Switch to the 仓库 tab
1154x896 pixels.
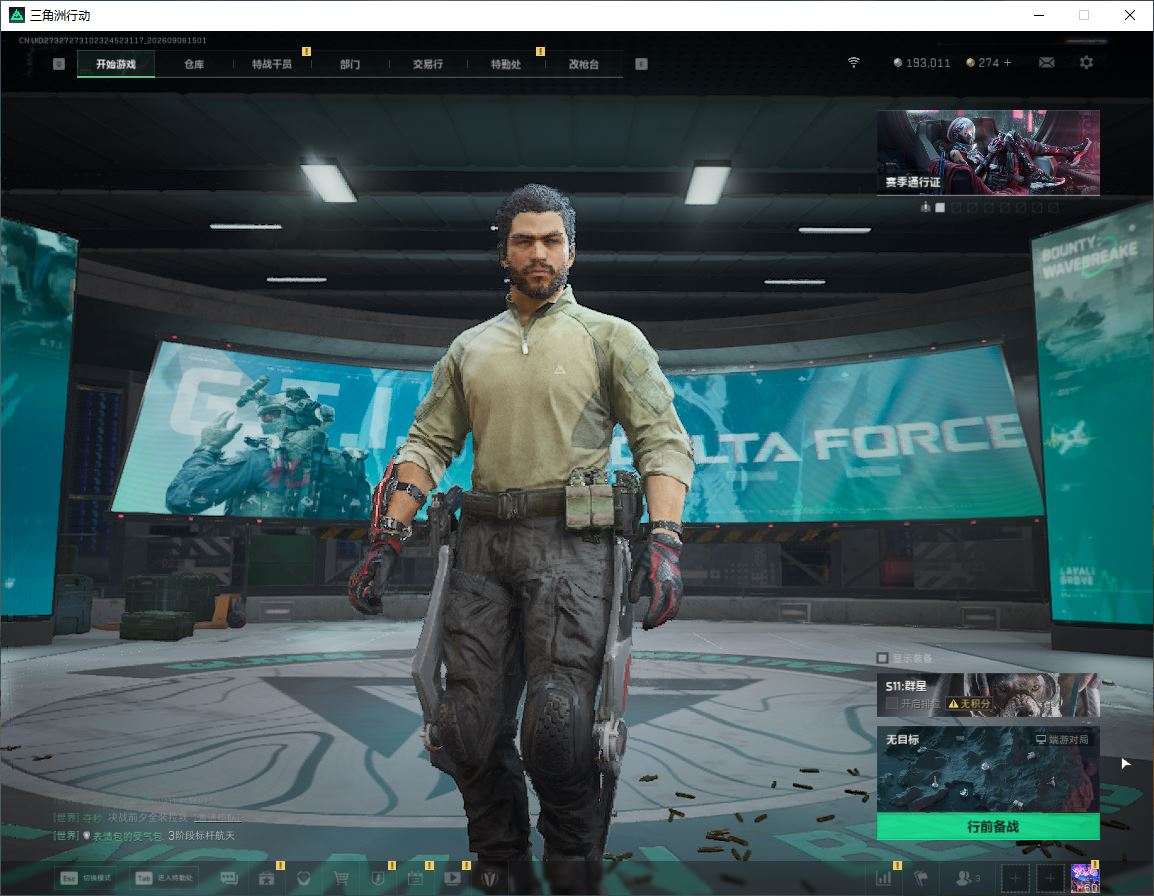point(194,64)
